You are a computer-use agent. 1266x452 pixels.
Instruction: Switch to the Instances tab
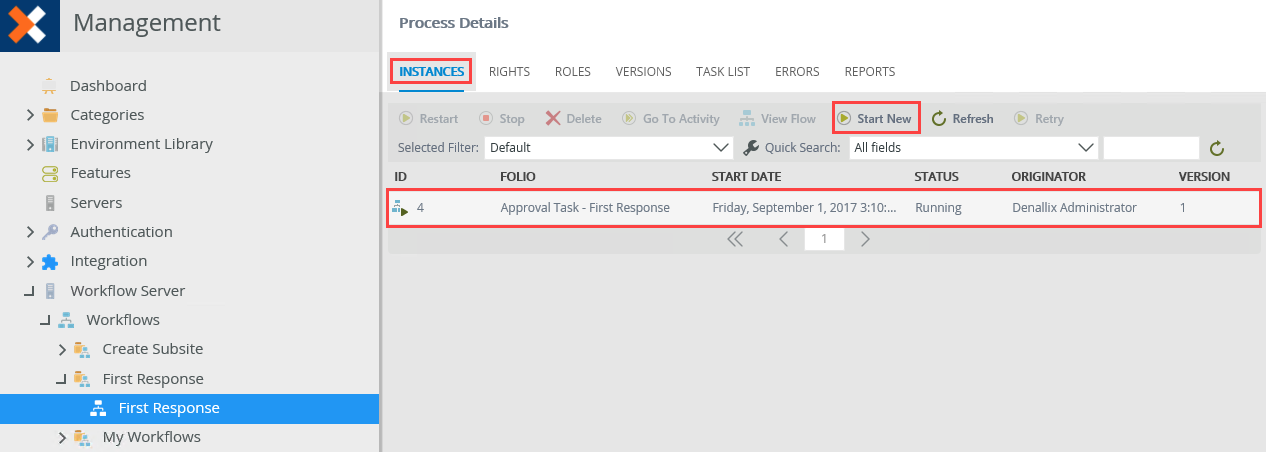pos(431,72)
